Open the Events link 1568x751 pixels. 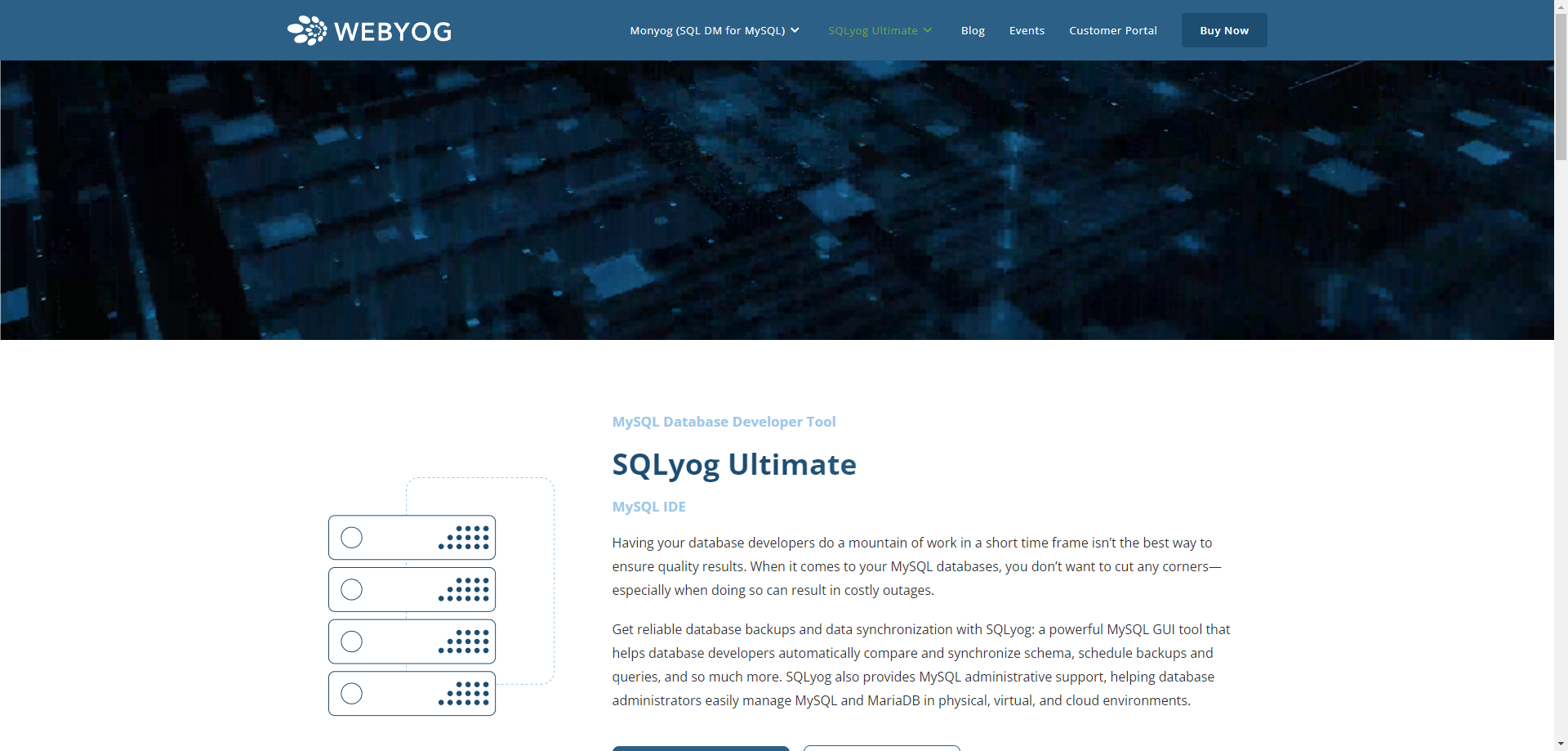(x=1027, y=30)
